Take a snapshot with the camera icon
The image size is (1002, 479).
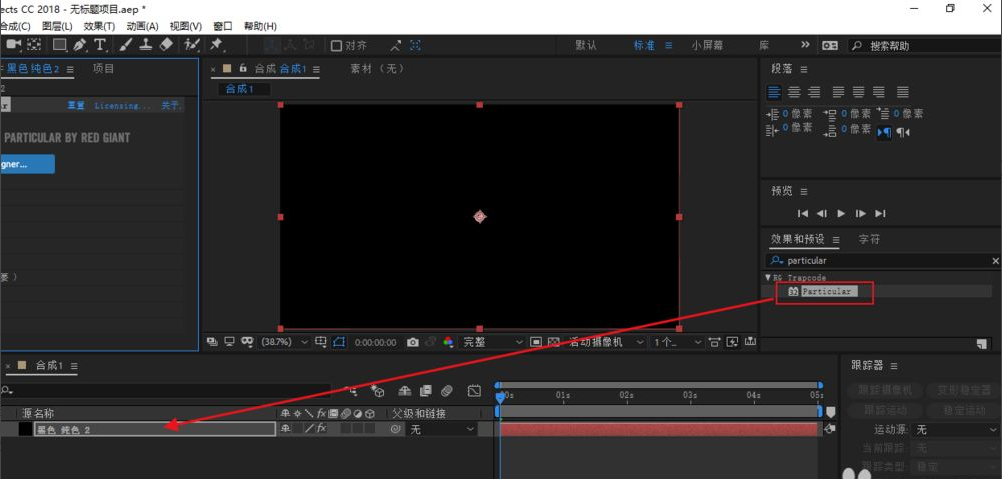tap(413, 342)
